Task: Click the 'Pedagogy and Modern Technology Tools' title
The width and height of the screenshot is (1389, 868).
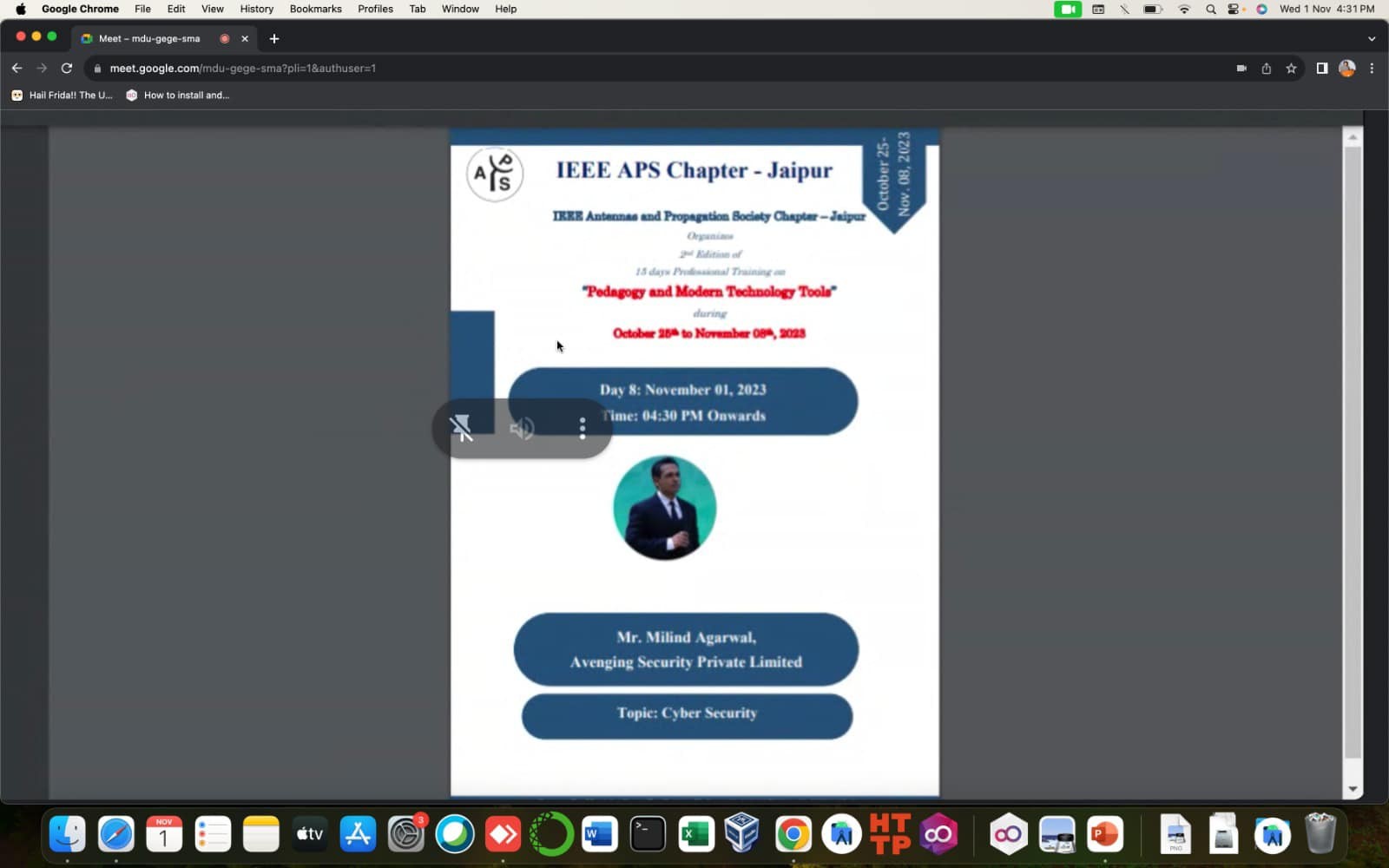Action: pyautogui.click(x=709, y=292)
